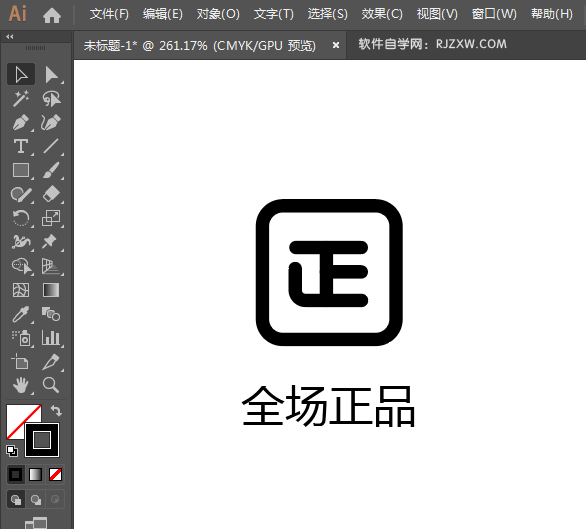
Task: Open the 帮助(H) menu
Action: coord(552,14)
